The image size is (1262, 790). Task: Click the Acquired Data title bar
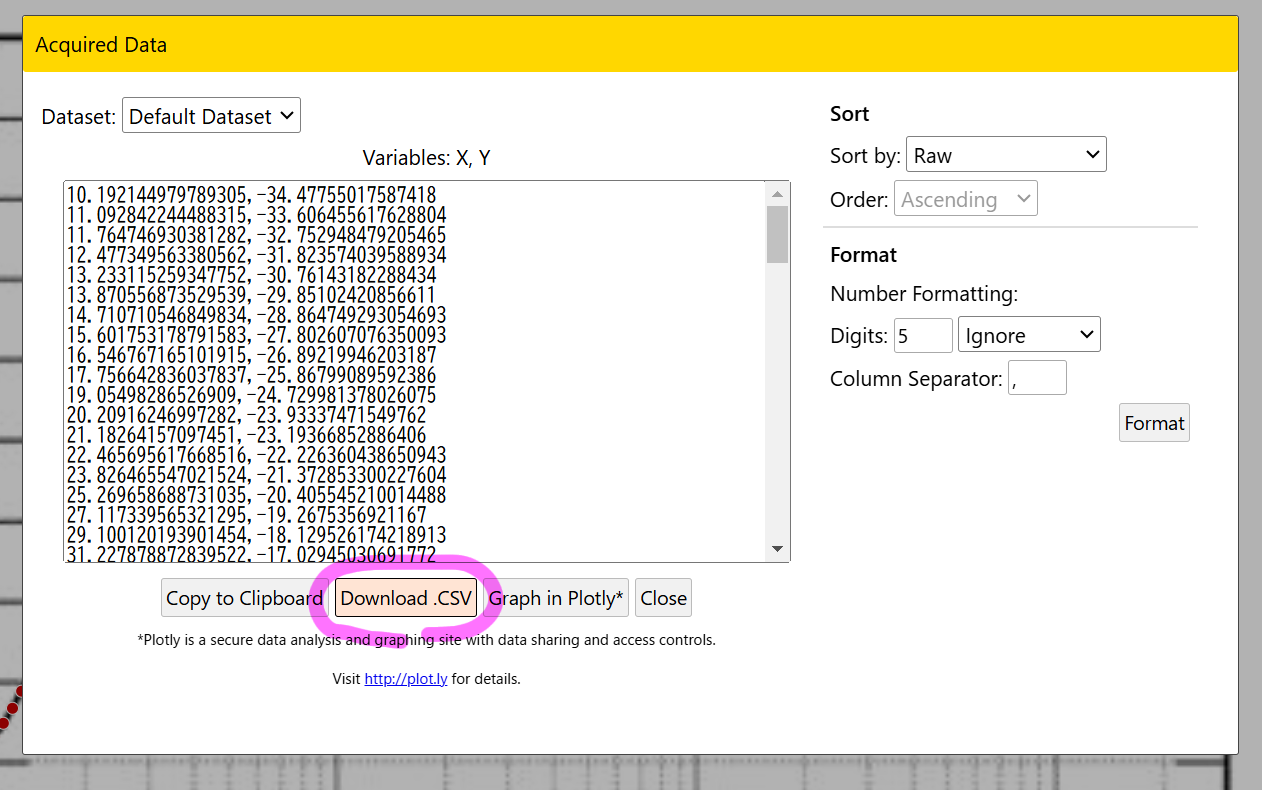(x=630, y=45)
